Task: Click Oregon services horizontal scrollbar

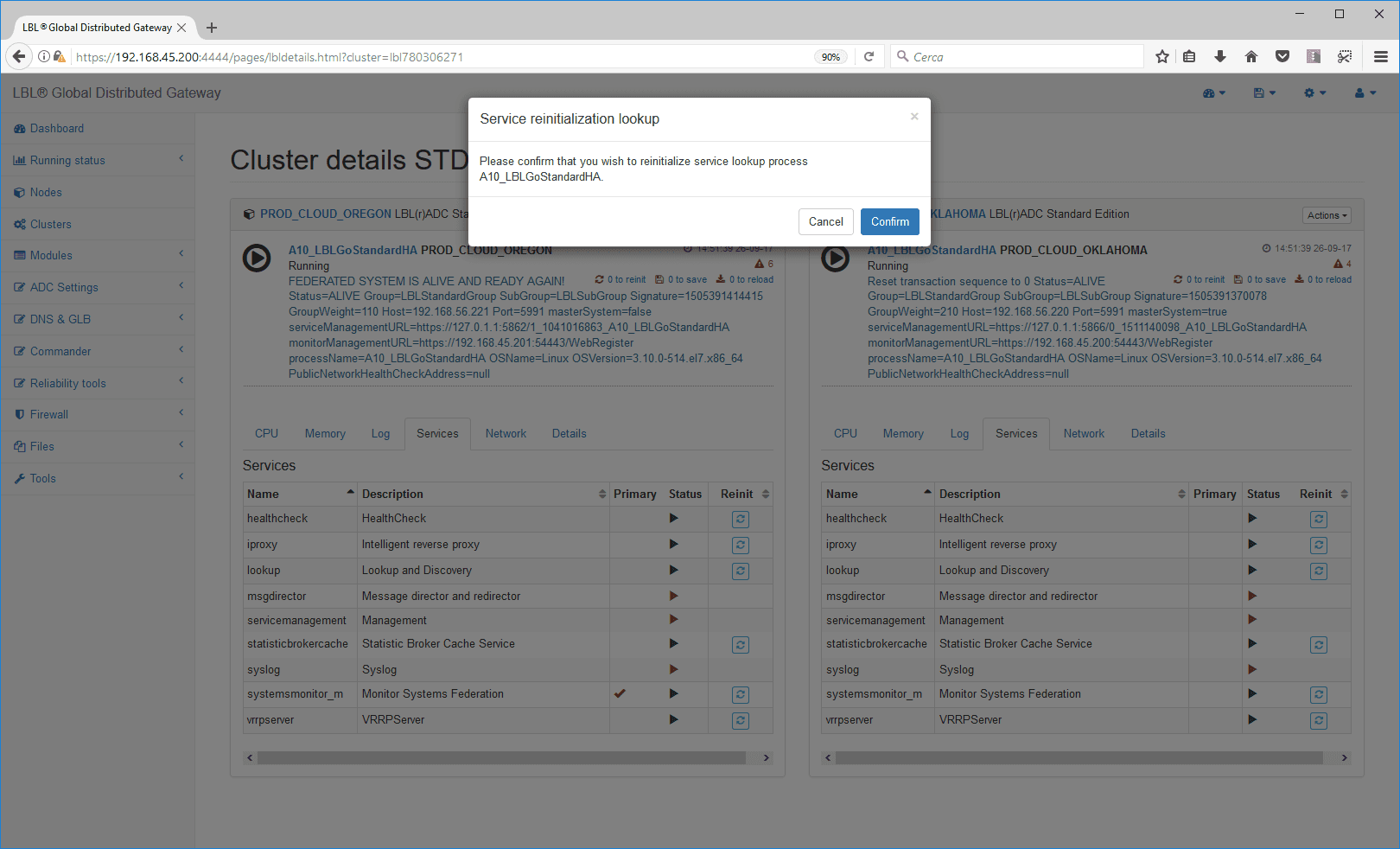Action: (501, 758)
